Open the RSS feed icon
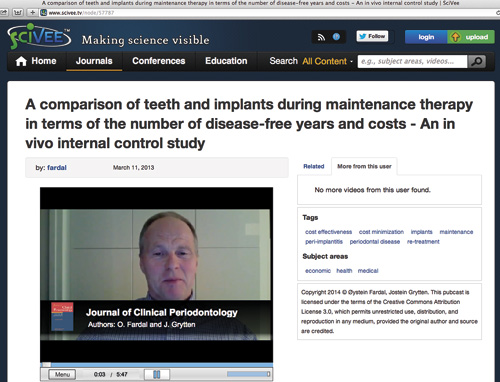 [x=321, y=37]
